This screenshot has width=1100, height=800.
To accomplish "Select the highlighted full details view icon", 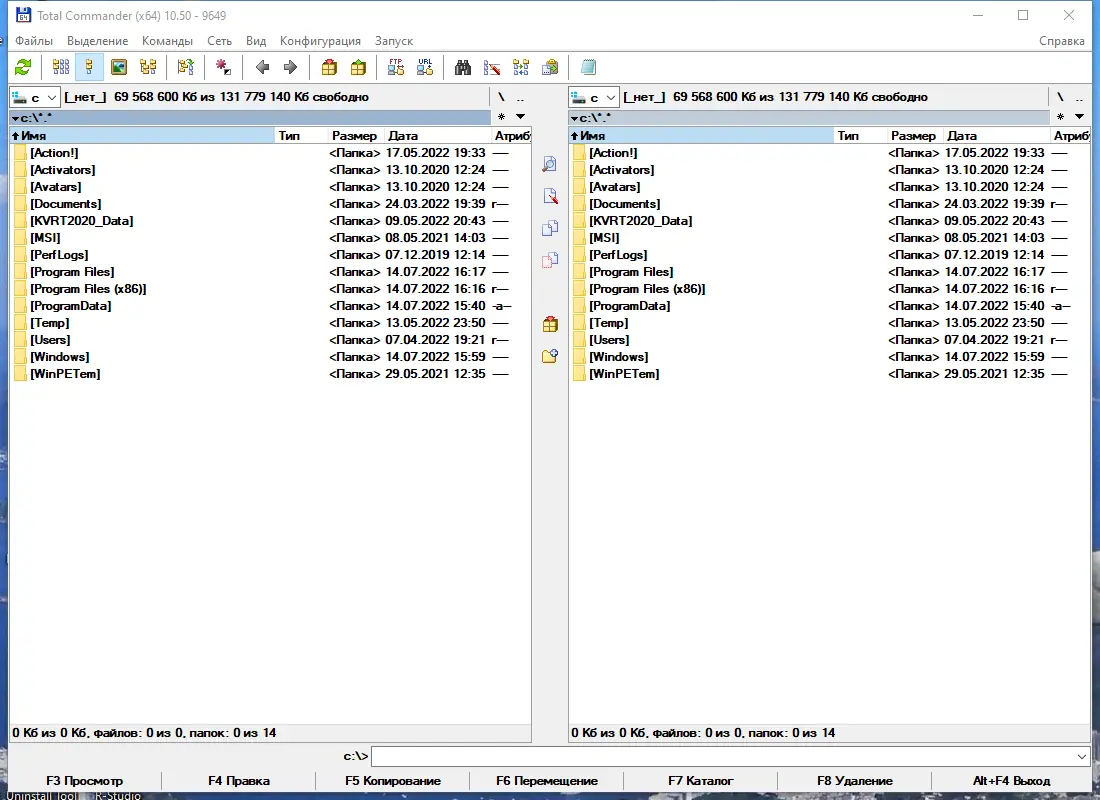I will pos(89,67).
